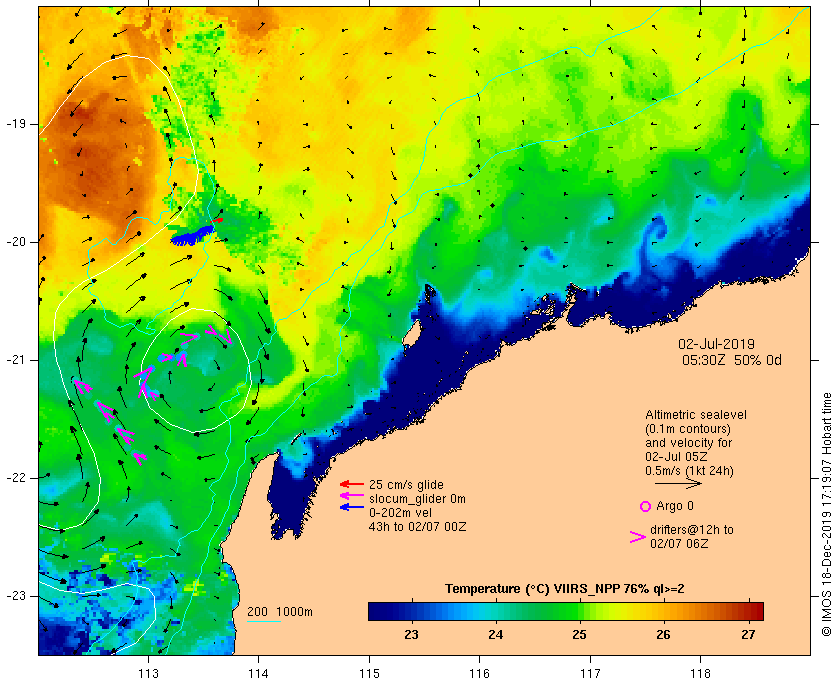Click the colorbar tick label 25

[x=579, y=635]
